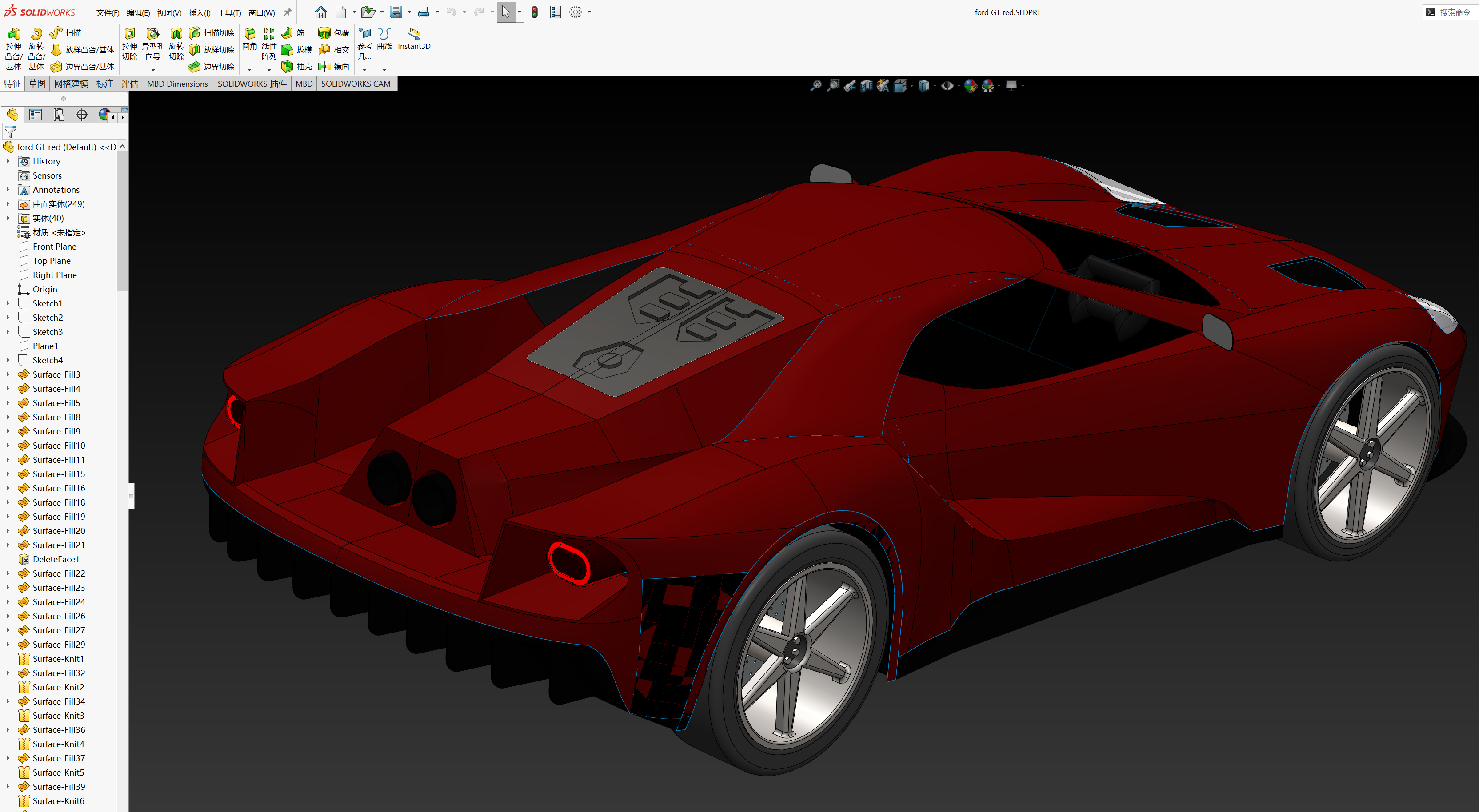Toggle the pin icon next to the menu bar
Screen dimensions: 1479x812
(288, 12)
